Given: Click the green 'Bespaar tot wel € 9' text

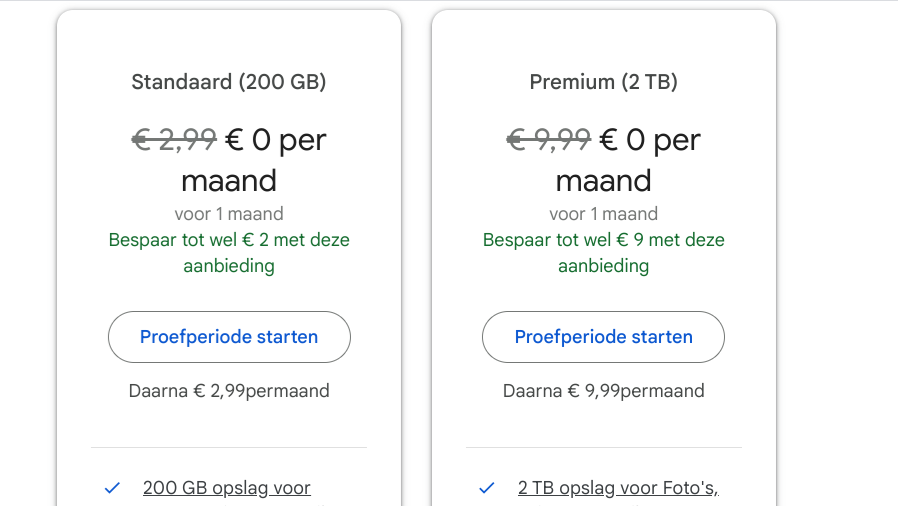Looking at the screenshot, I should [603, 240].
